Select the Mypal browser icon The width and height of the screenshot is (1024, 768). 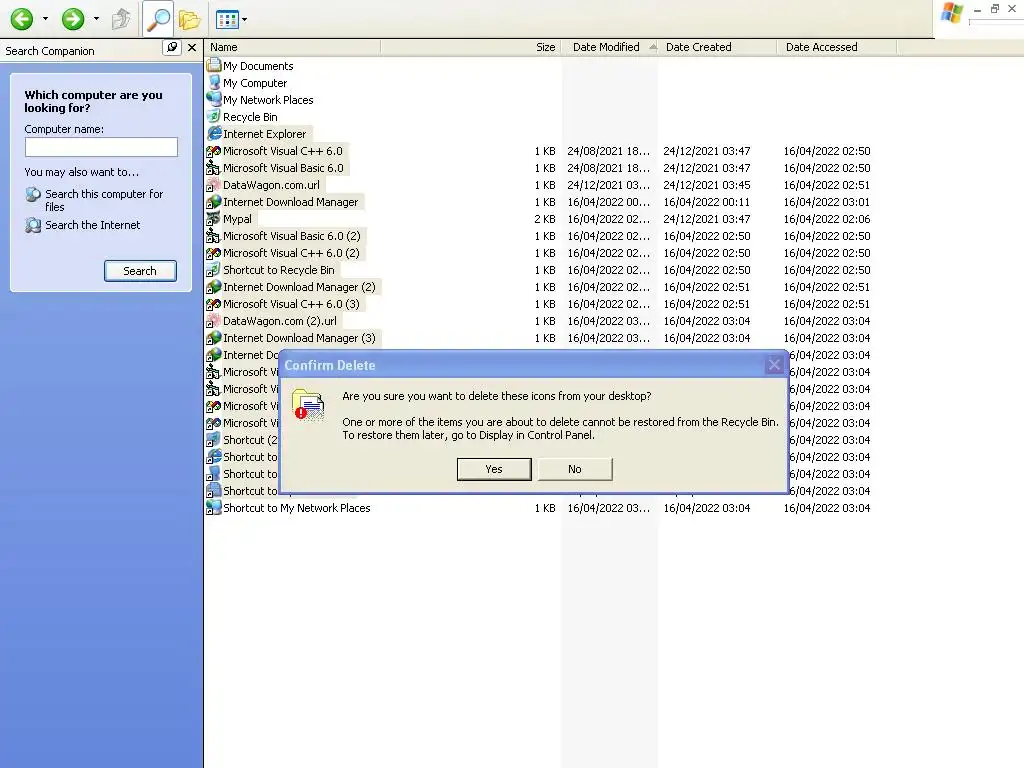tap(214, 219)
